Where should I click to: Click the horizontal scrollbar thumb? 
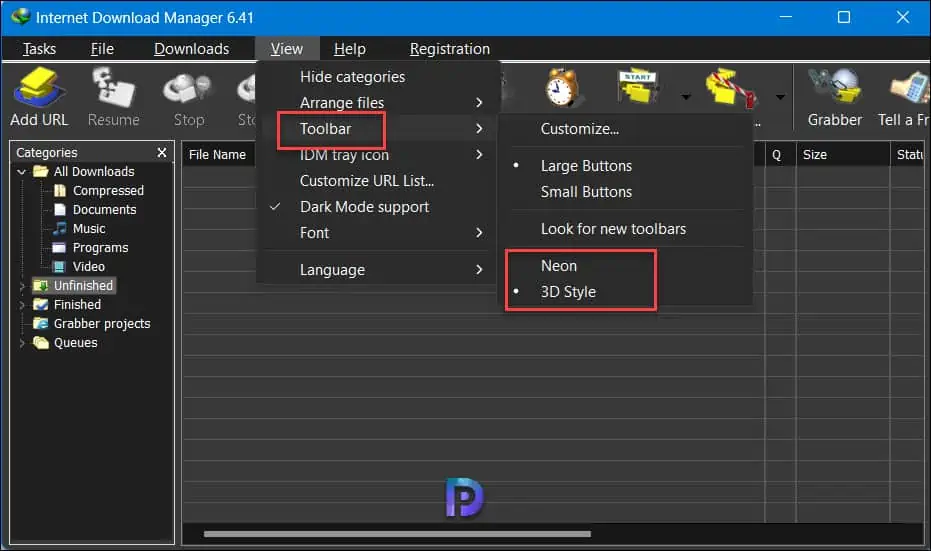[x=397, y=534]
